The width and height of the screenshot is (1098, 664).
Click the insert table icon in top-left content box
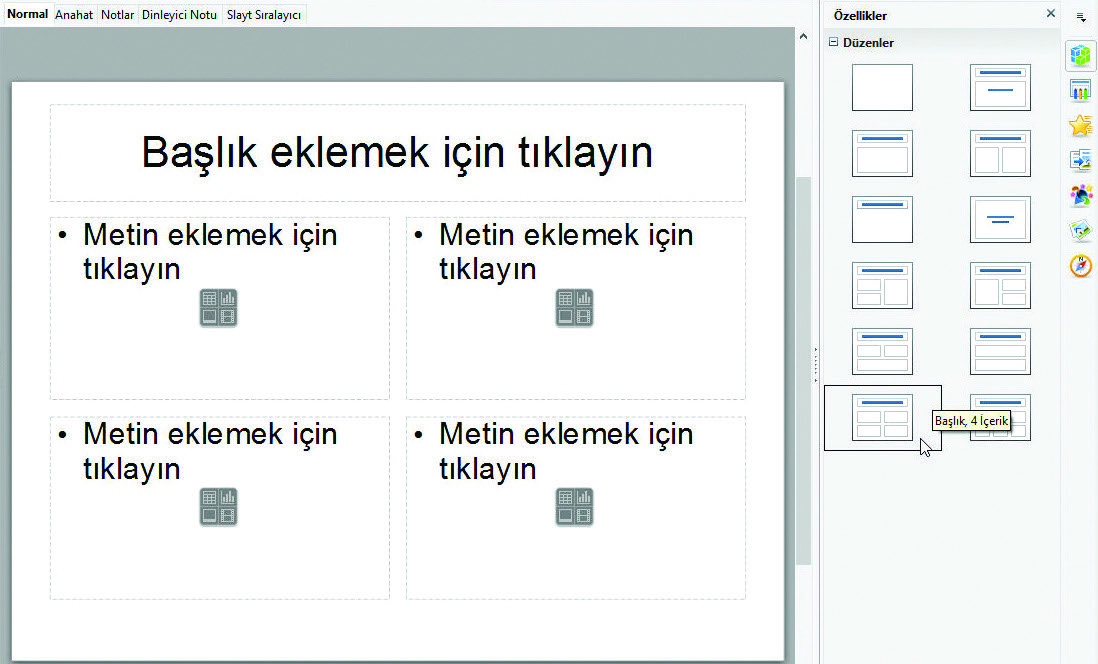tap(209, 298)
